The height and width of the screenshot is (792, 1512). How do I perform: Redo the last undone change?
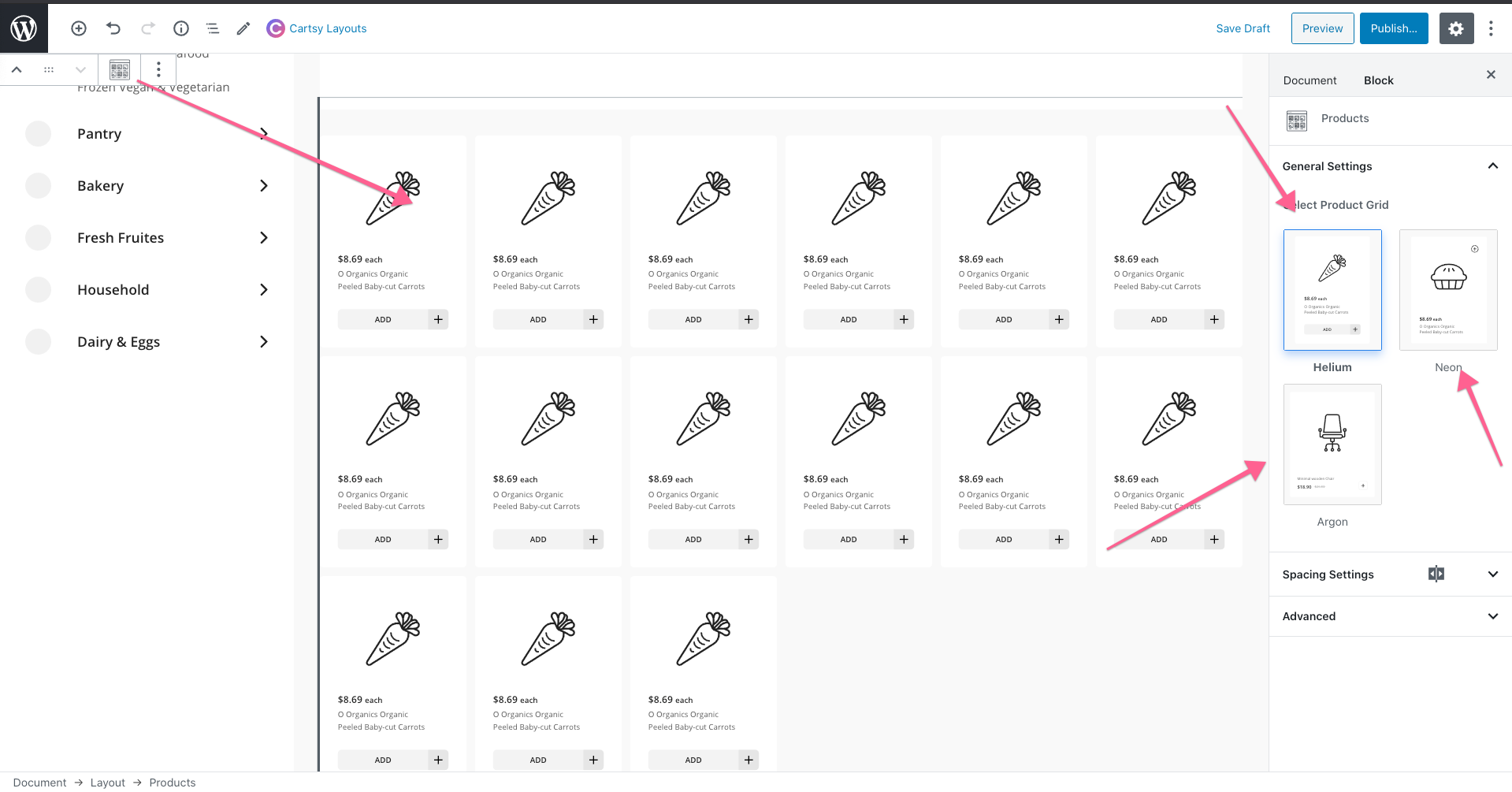pos(147,28)
